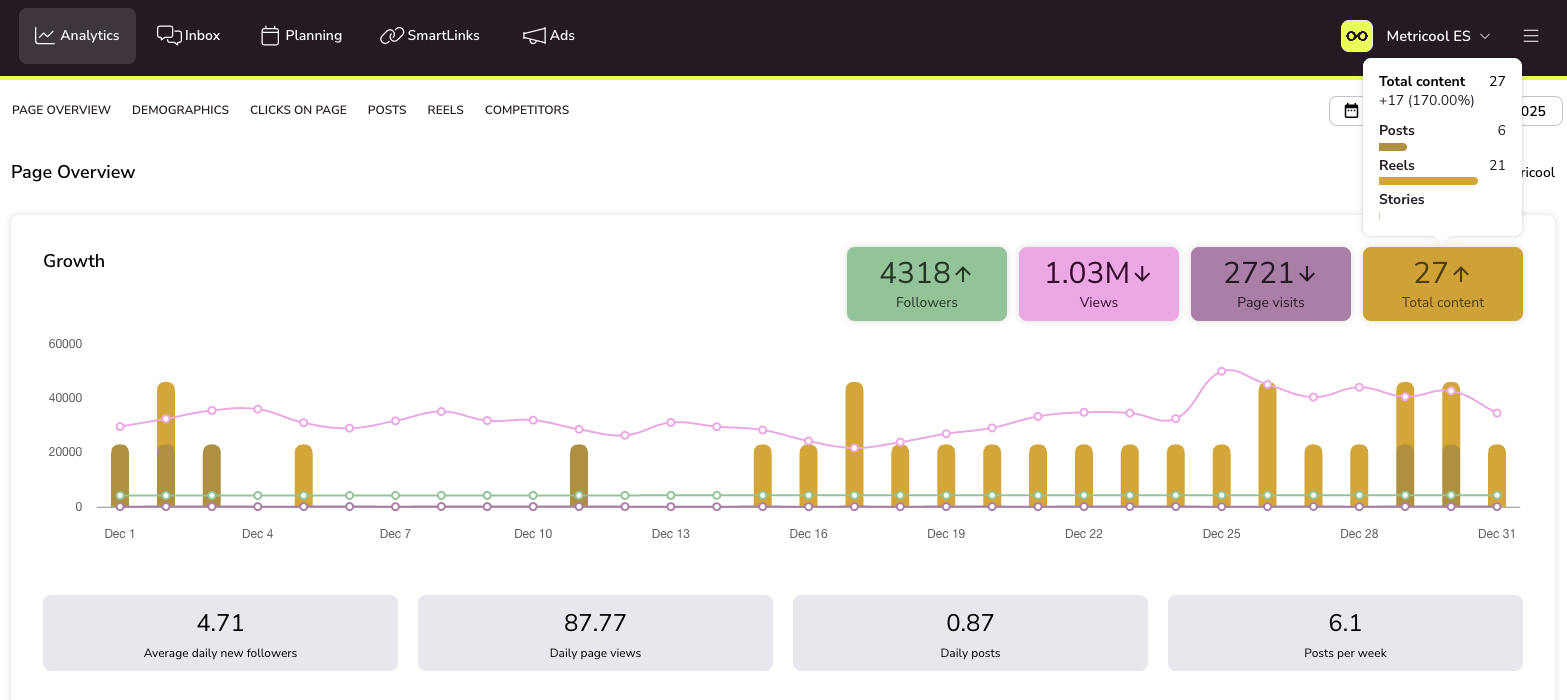Go to Clicks on Page section
The image size is (1567, 700).
tap(298, 110)
